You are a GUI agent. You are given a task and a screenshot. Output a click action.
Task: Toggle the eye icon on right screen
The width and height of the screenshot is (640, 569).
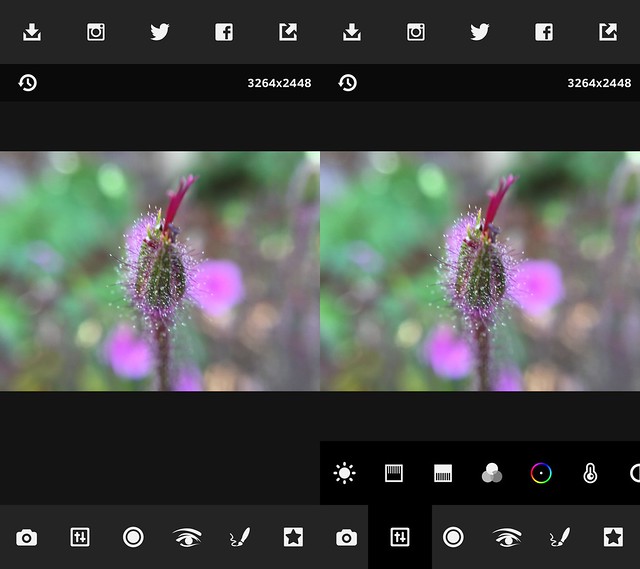[507, 537]
